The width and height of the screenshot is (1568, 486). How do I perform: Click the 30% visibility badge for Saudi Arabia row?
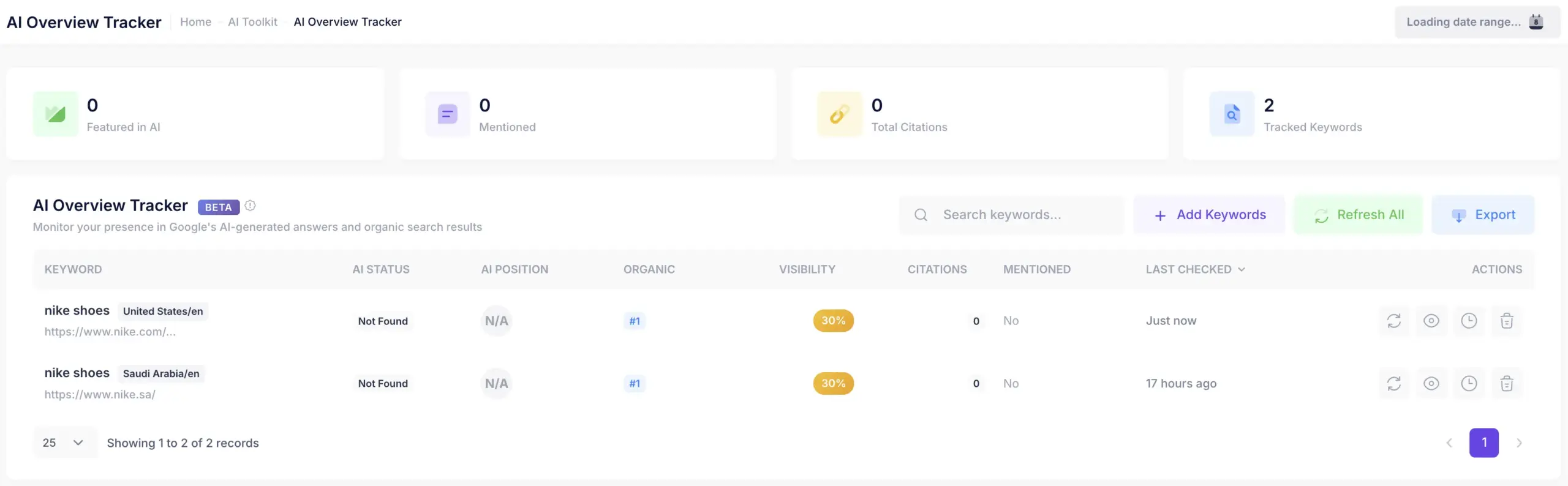[x=833, y=383]
